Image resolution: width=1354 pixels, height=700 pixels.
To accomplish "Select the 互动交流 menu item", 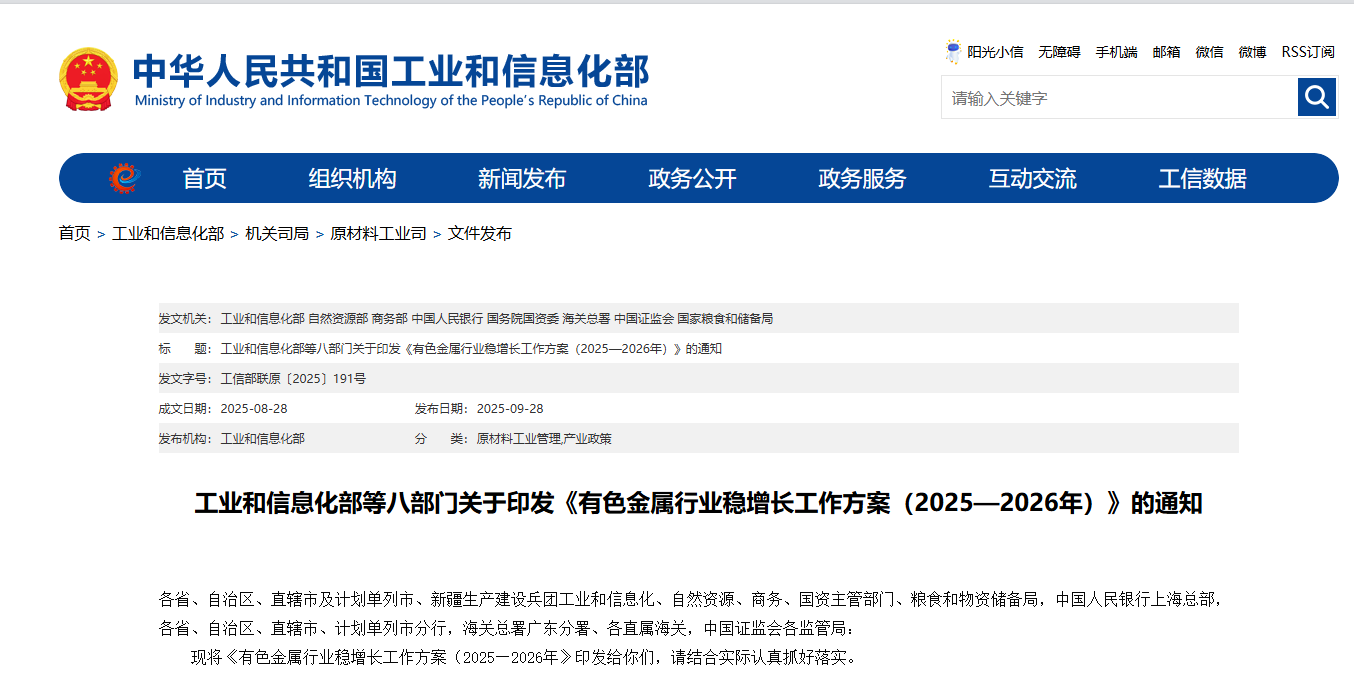I will (x=1032, y=179).
